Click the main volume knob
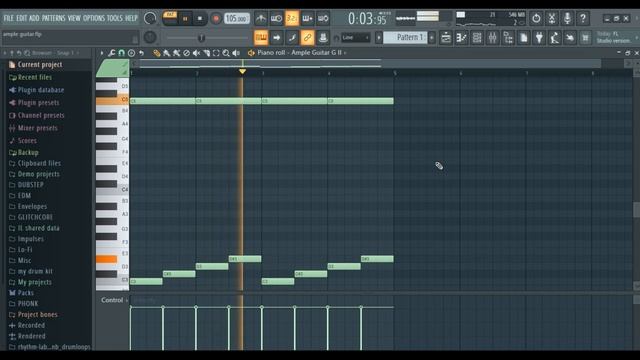 [x=150, y=18]
